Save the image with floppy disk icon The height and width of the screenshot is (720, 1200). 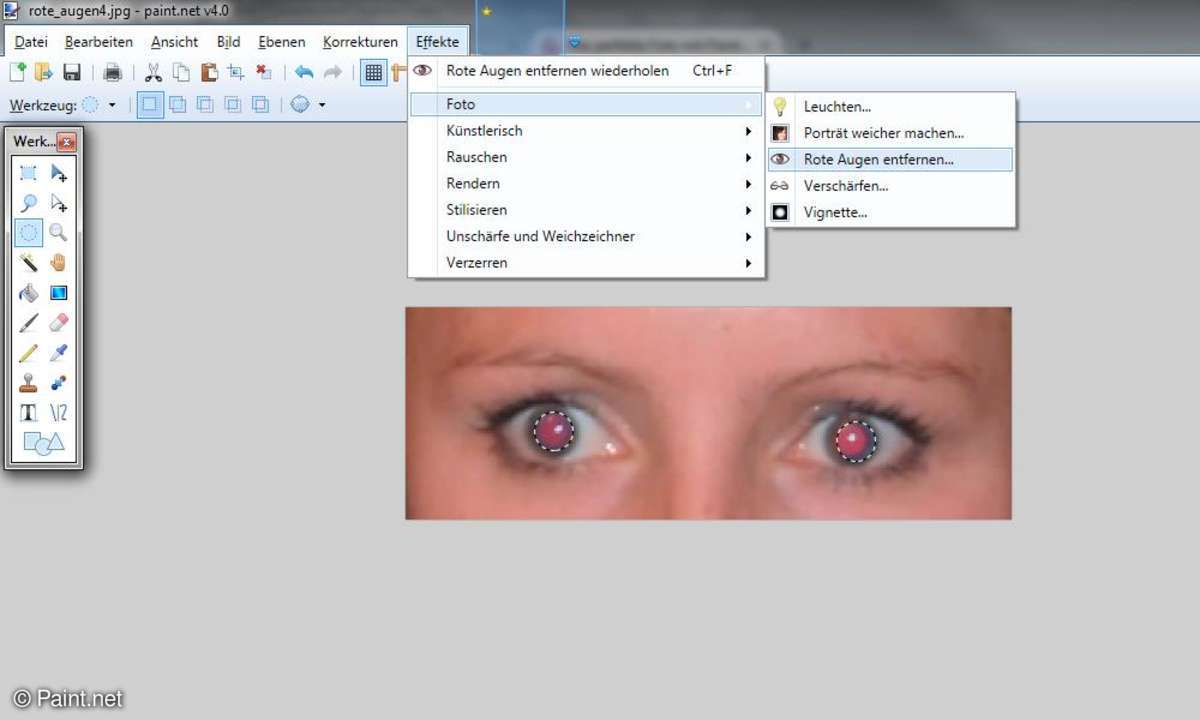[x=72, y=72]
